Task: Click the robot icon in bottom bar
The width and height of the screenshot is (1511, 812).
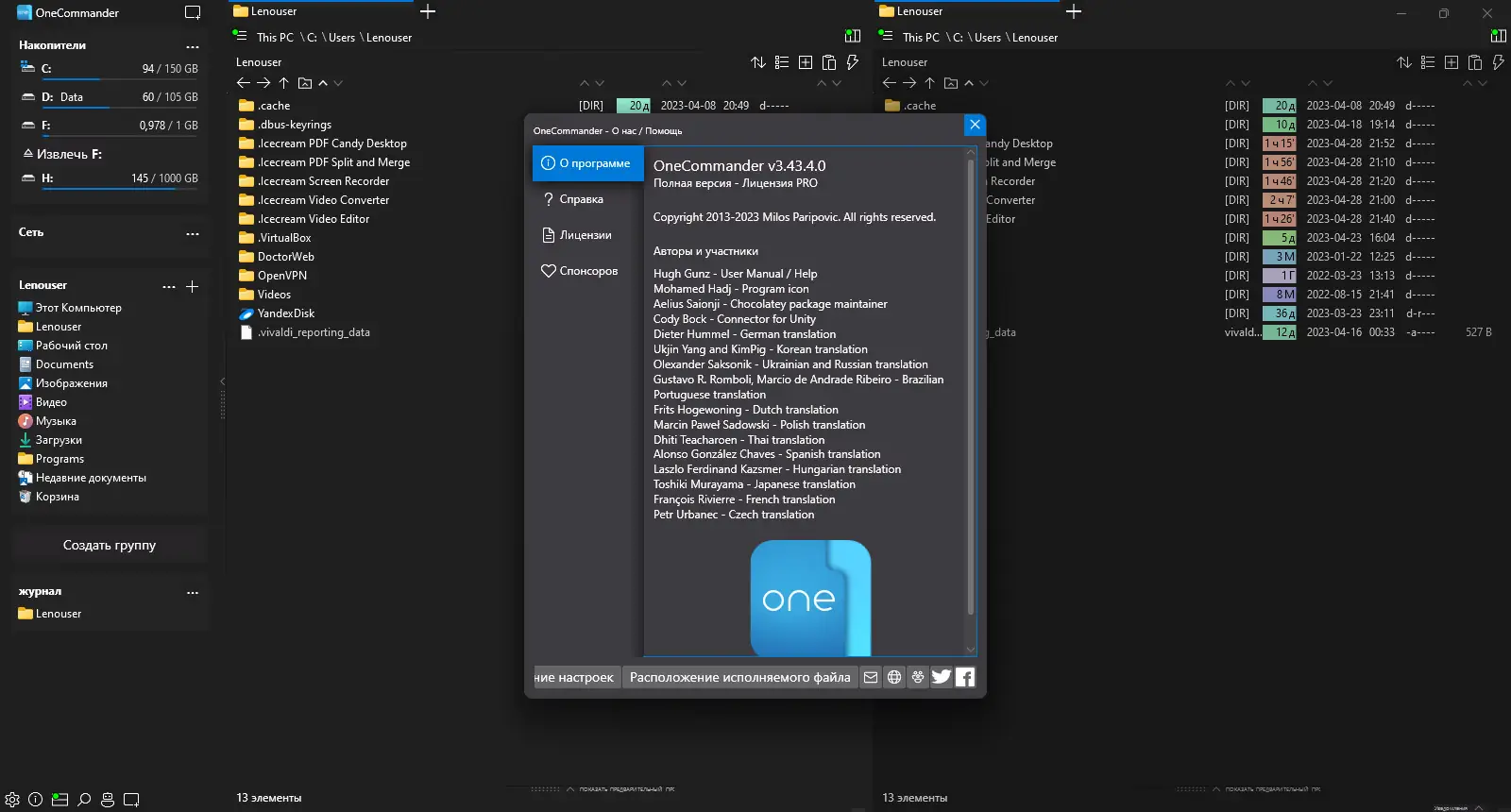Action: coord(108,800)
